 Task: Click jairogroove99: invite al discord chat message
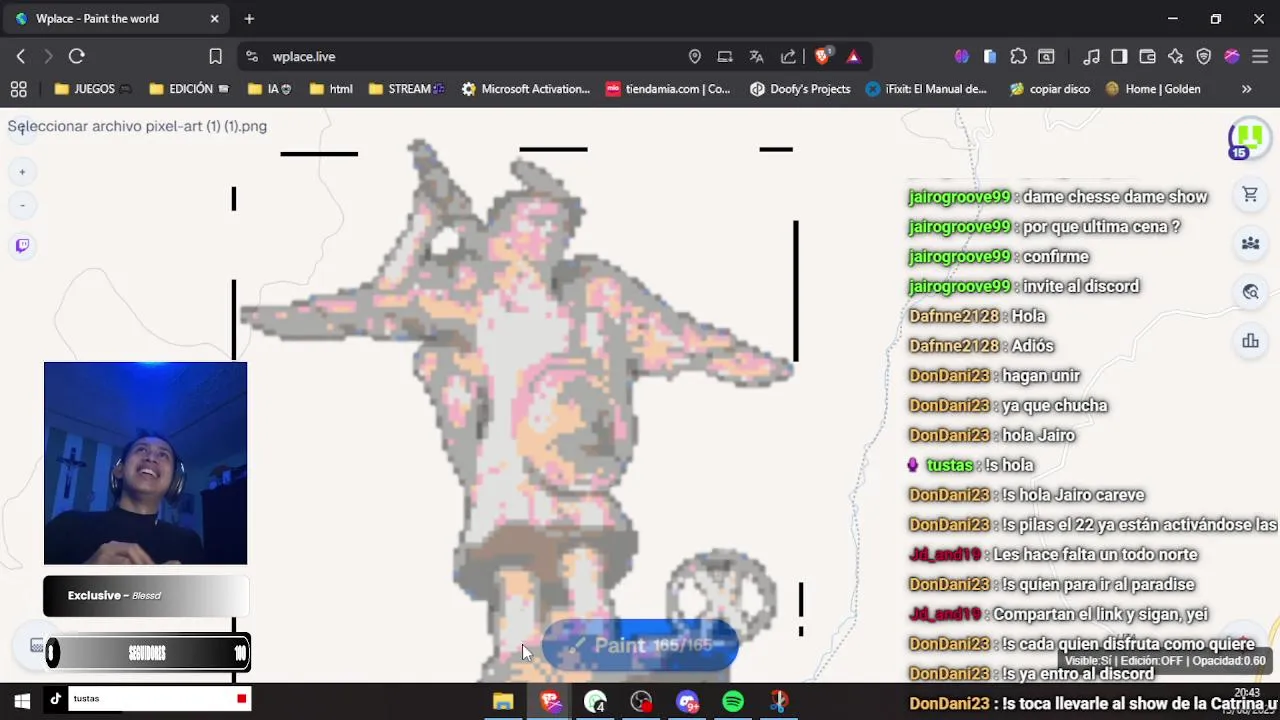point(1024,286)
